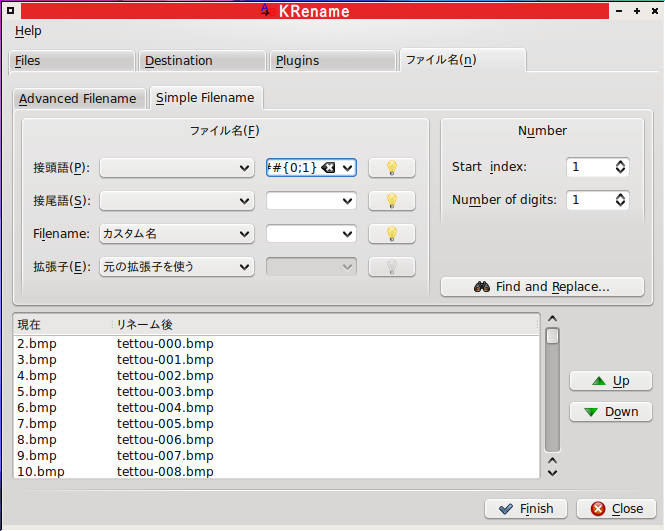The image size is (665, 531).
Task: Expand the 接尾語(S) suffix dropdown
Action: [177, 201]
